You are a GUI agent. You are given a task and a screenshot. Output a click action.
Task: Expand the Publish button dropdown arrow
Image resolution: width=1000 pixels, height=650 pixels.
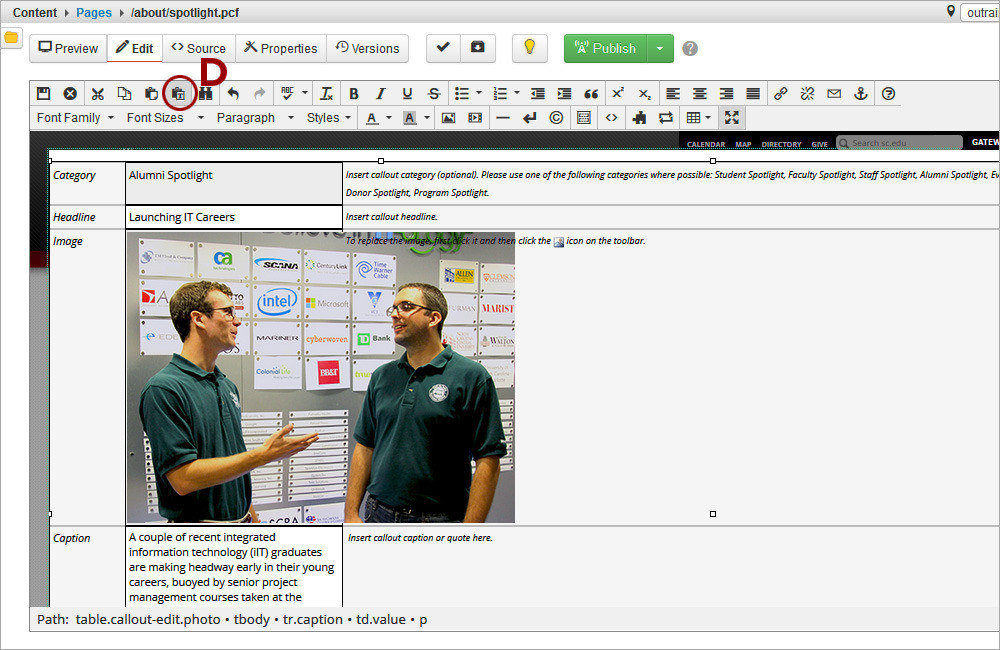[x=660, y=48]
